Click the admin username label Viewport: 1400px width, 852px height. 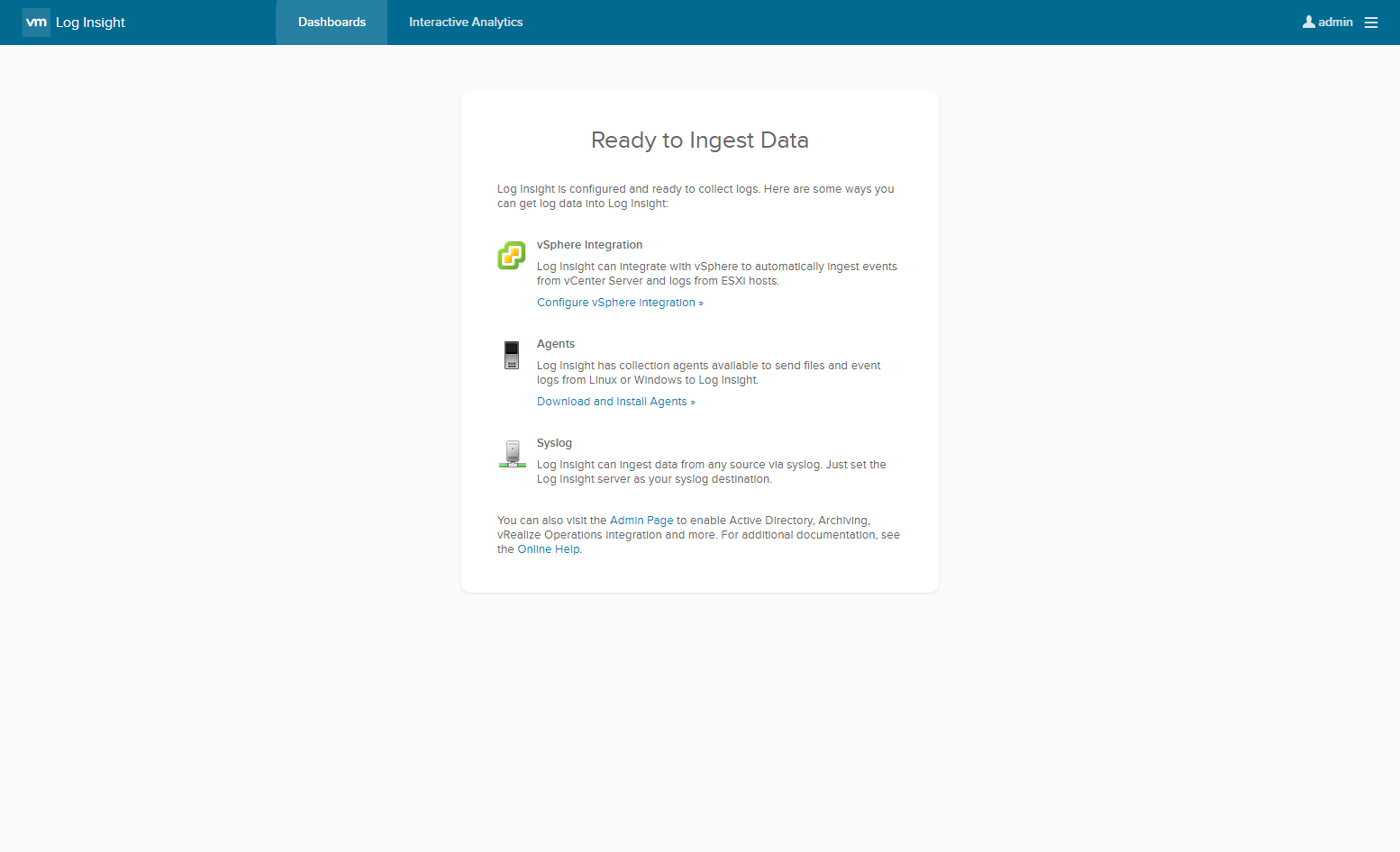coord(1335,23)
